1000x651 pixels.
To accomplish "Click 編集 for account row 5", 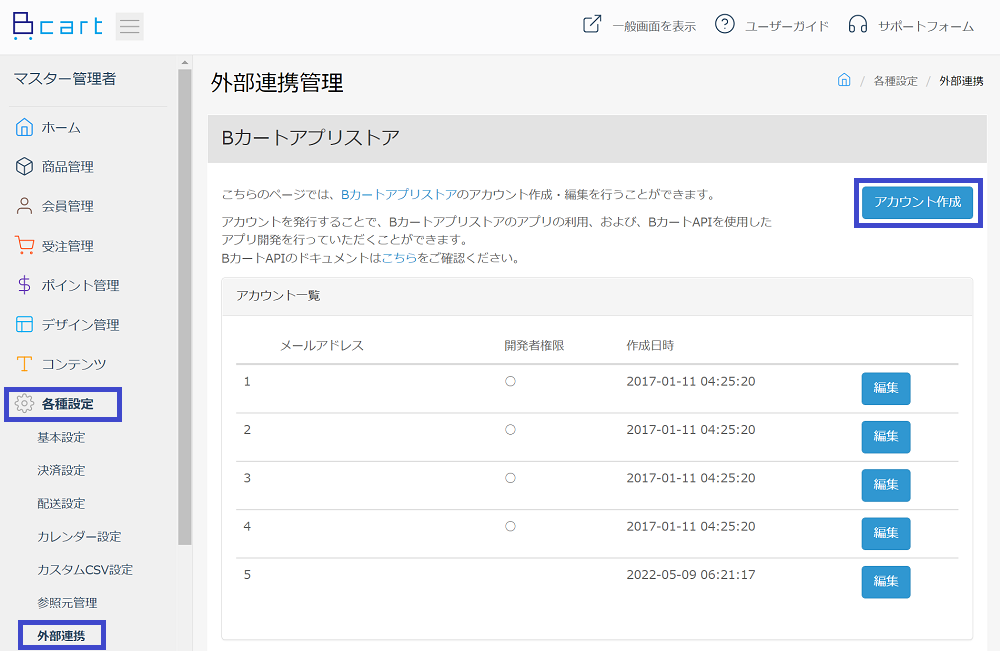I will click(886, 582).
